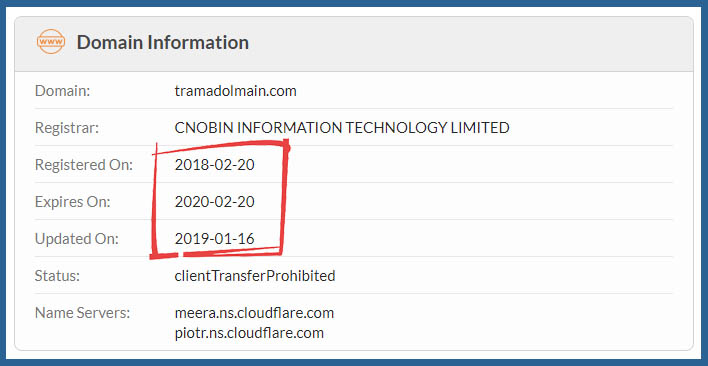Image resolution: width=708 pixels, height=366 pixels.
Task: Click the piotr.ns.cloudflare.com name server
Action: 249,333
